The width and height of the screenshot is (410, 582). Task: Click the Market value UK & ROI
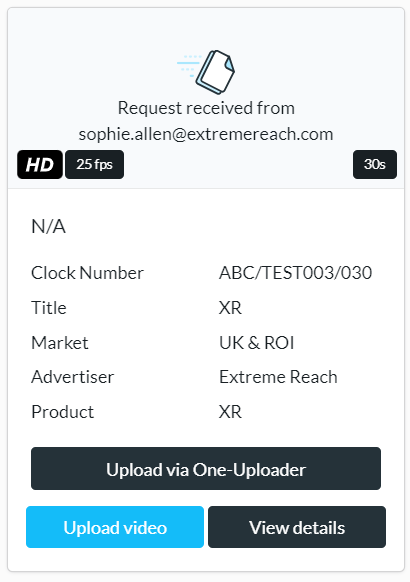257,343
